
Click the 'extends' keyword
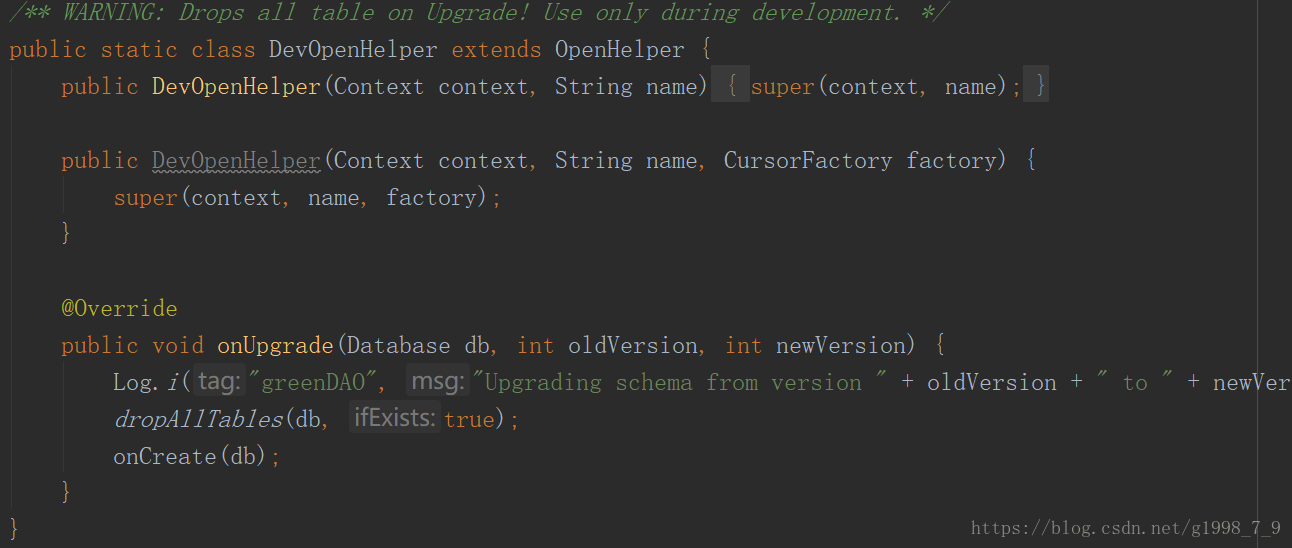pyautogui.click(x=496, y=50)
